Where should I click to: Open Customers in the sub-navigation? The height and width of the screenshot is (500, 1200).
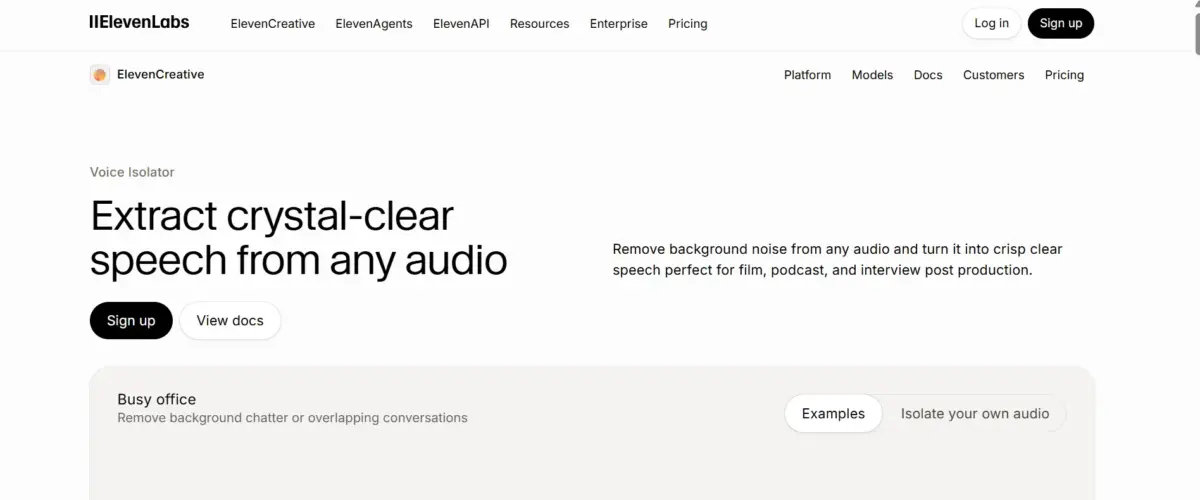pyautogui.click(x=993, y=75)
